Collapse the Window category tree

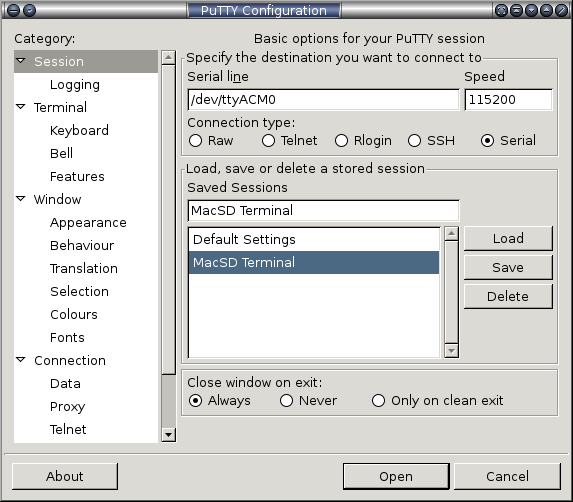coord(21,199)
